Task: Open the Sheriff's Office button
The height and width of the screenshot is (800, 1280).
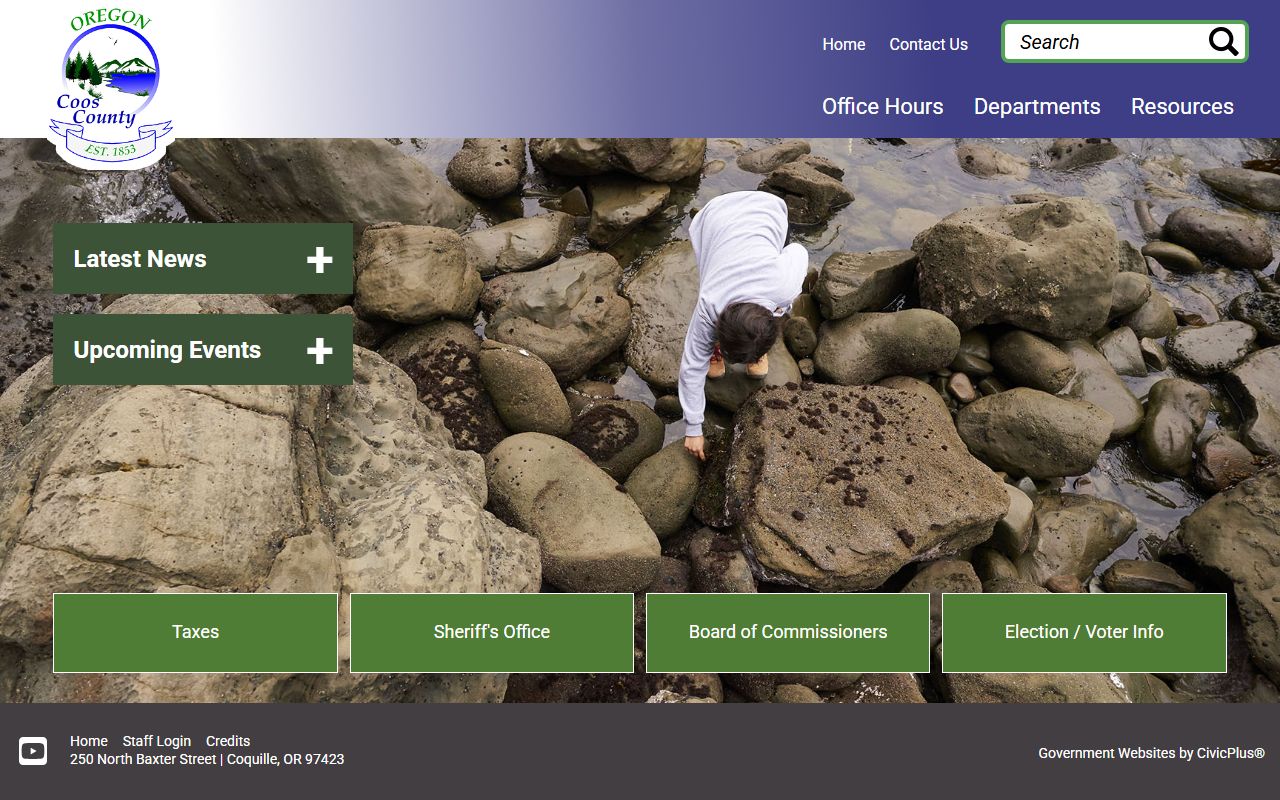Action: pyautogui.click(x=491, y=632)
